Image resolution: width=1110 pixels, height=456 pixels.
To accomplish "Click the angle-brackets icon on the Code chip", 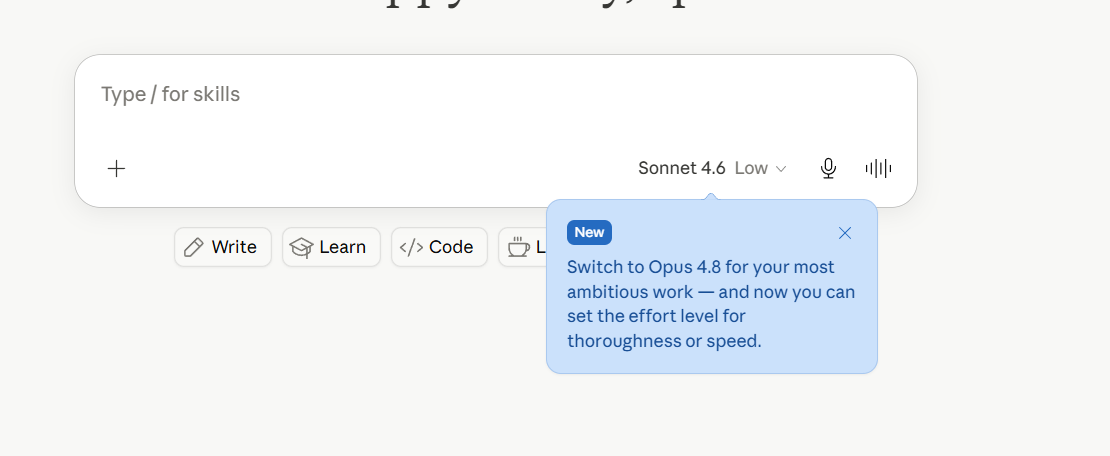I will pos(411,247).
